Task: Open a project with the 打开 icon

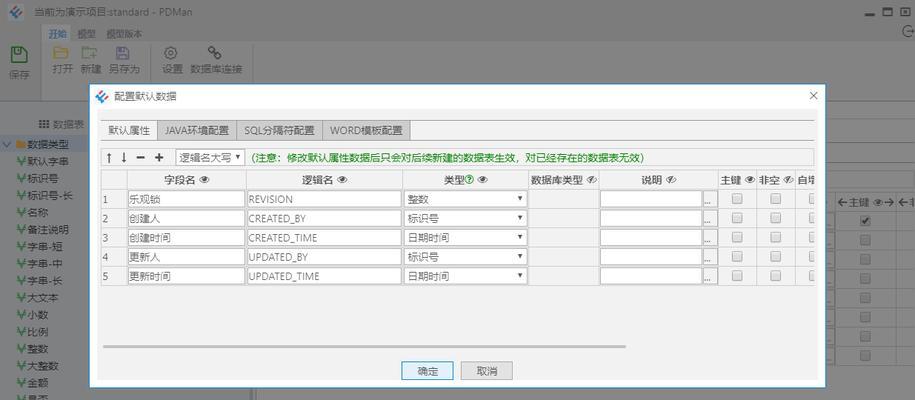Action: [61, 53]
